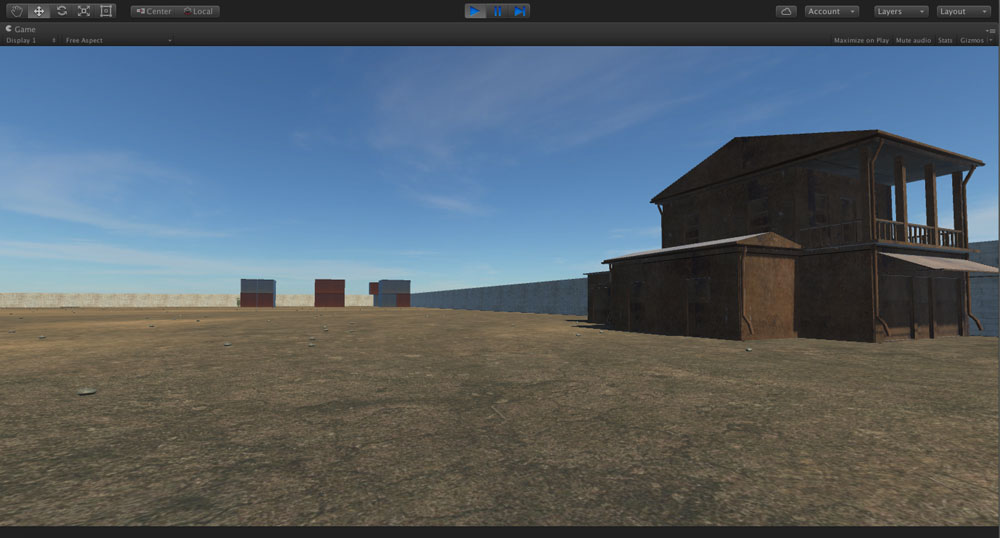This screenshot has height=538, width=1000.
Task: Open the Layers dropdown
Action: coord(901,11)
